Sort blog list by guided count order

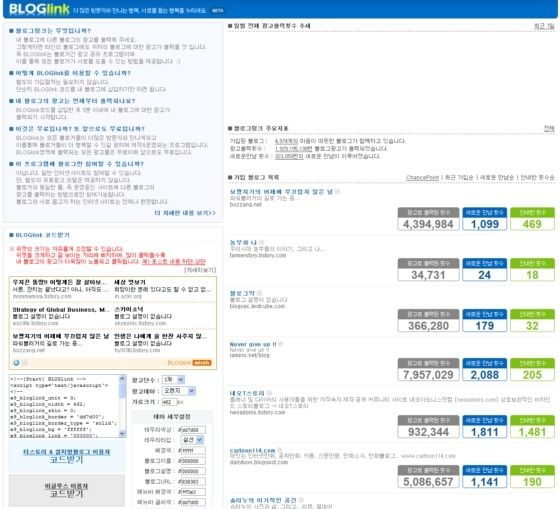tap(537, 178)
